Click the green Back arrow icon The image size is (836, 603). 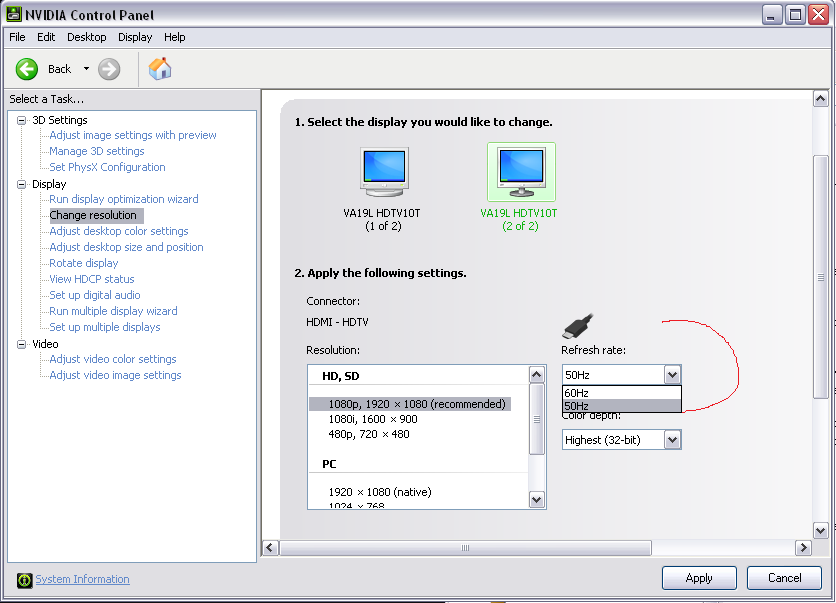click(27, 69)
